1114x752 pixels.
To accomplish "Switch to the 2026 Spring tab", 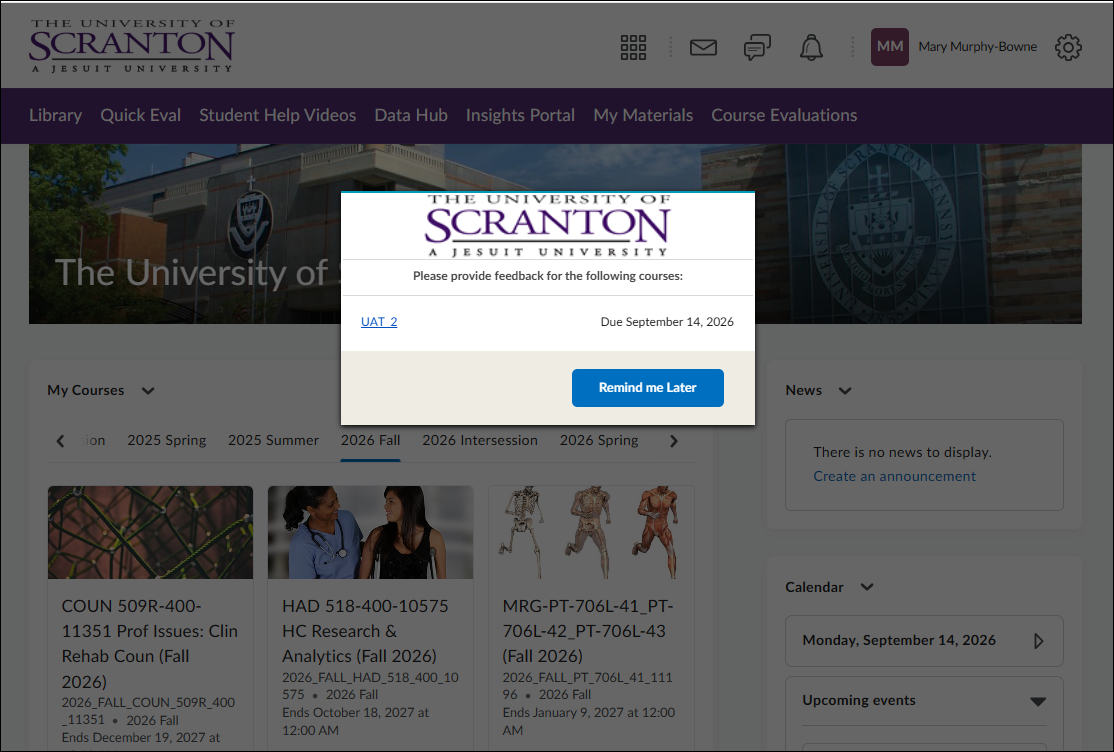I will 599,440.
